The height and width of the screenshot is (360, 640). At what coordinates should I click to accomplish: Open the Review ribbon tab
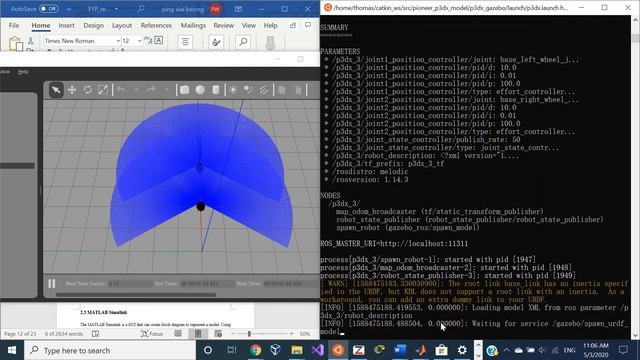223,25
